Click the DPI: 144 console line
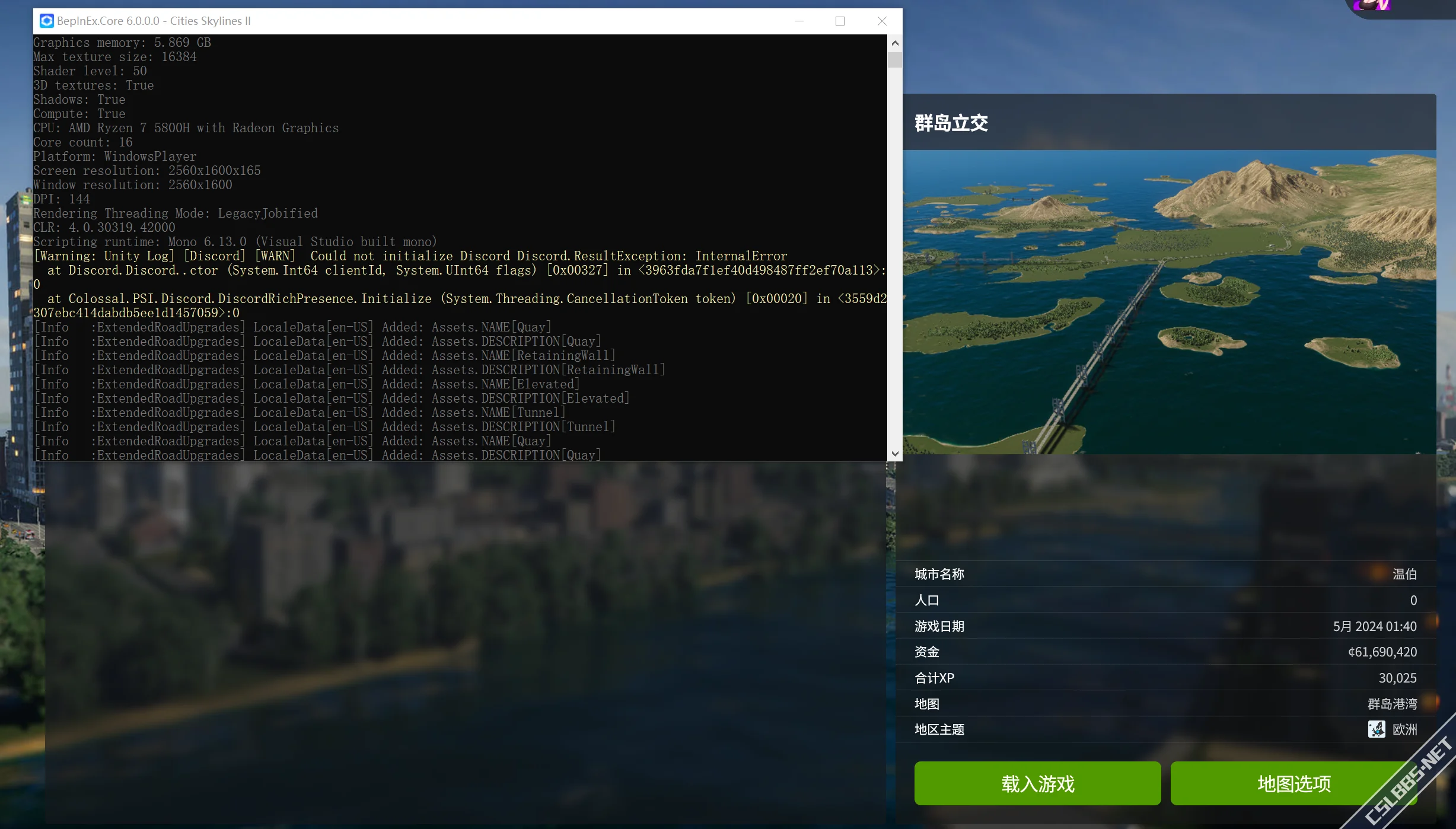Viewport: 1456px width, 829px height. click(x=62, y=199)
